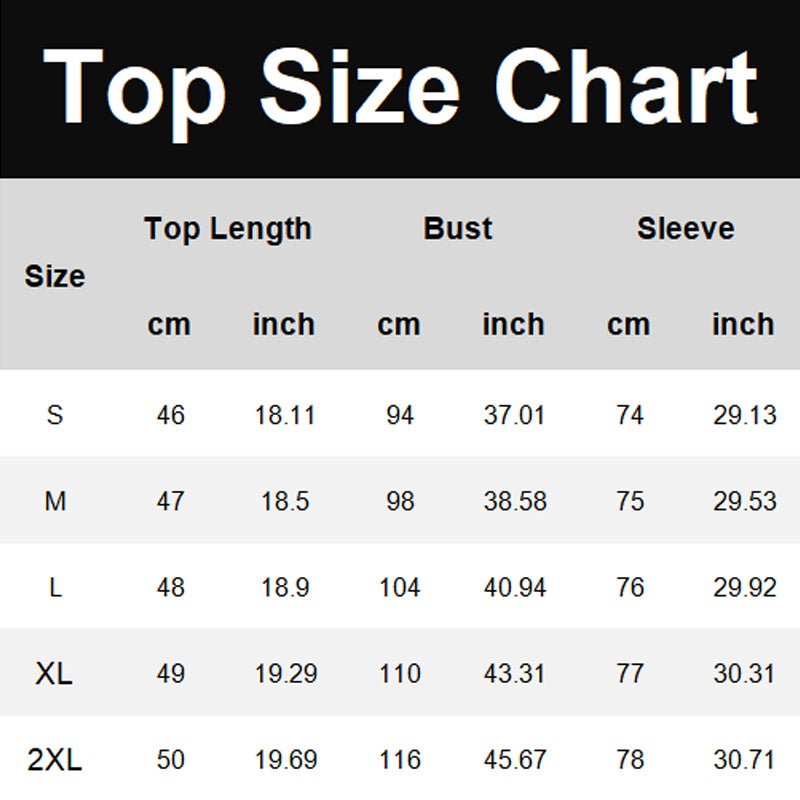Click the 37.01 bust inch value
Image resolution: width=800 pixels, height=800 pixels.
coord(515,414)
